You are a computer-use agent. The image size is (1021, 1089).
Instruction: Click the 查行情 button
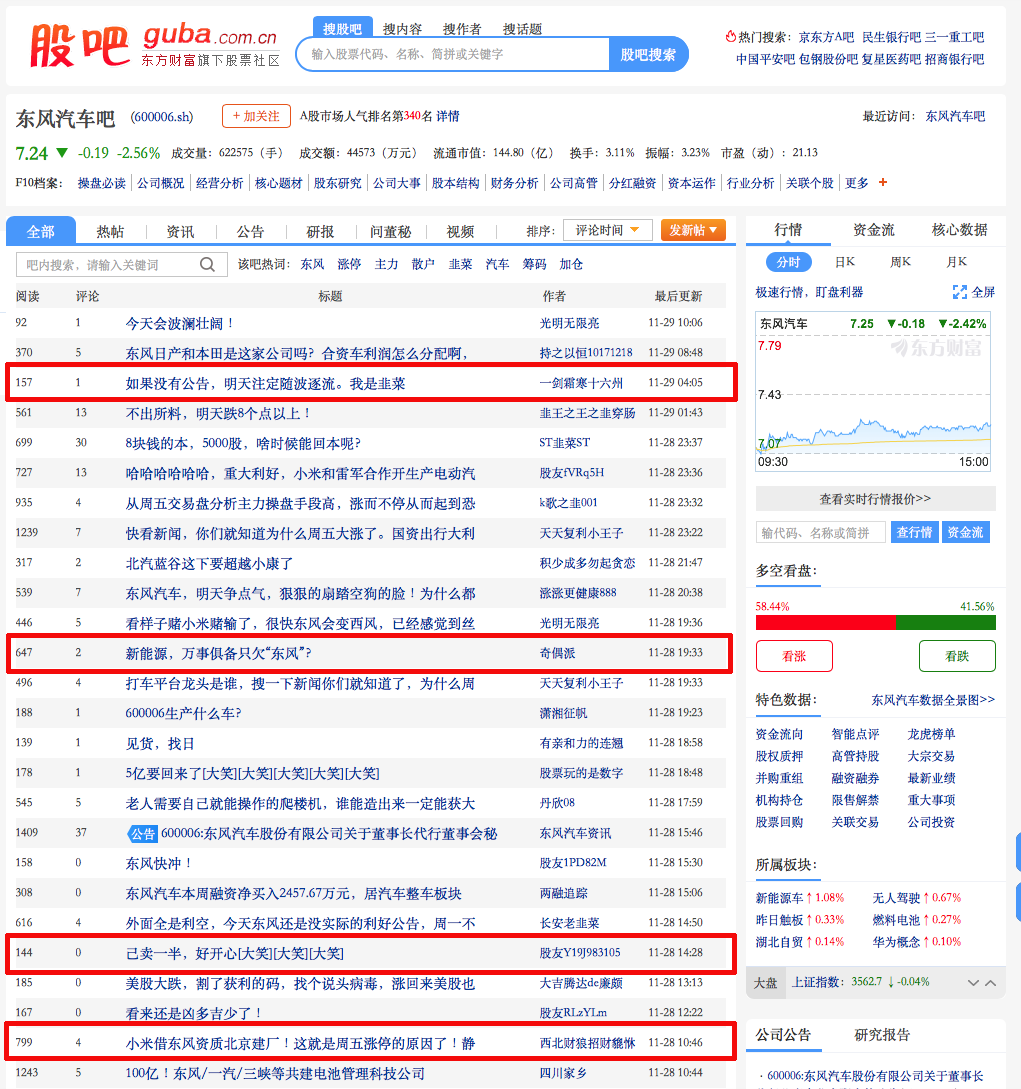click(914, 533)
